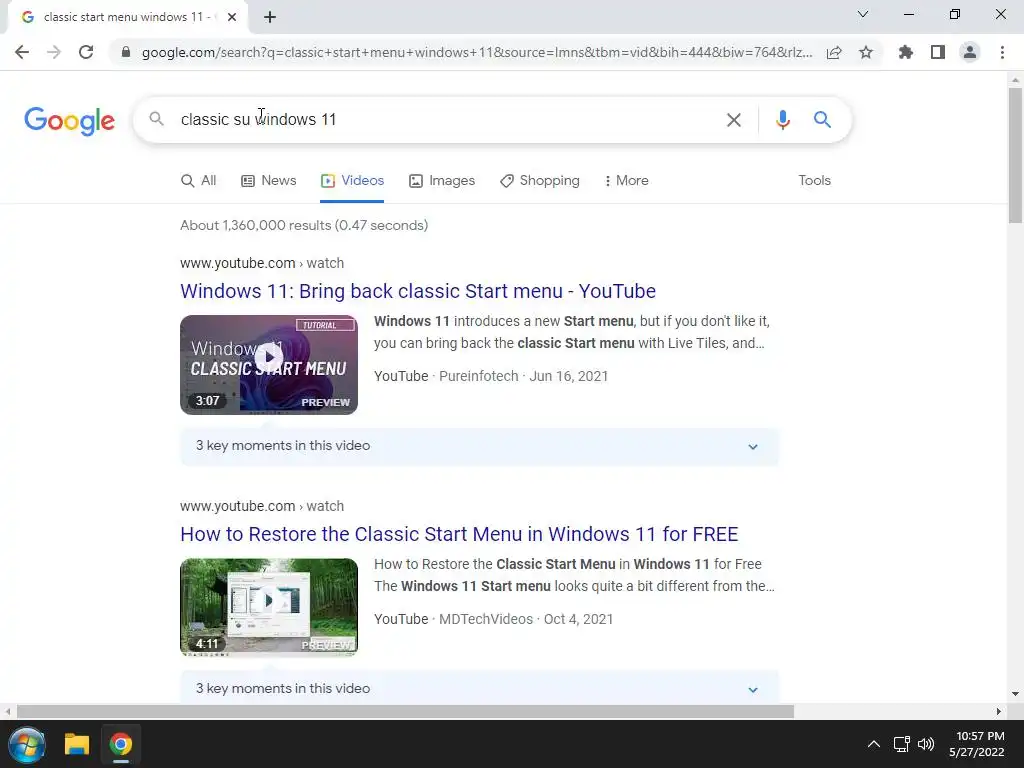
Task: Open a new browser tab
Action: 270,17
